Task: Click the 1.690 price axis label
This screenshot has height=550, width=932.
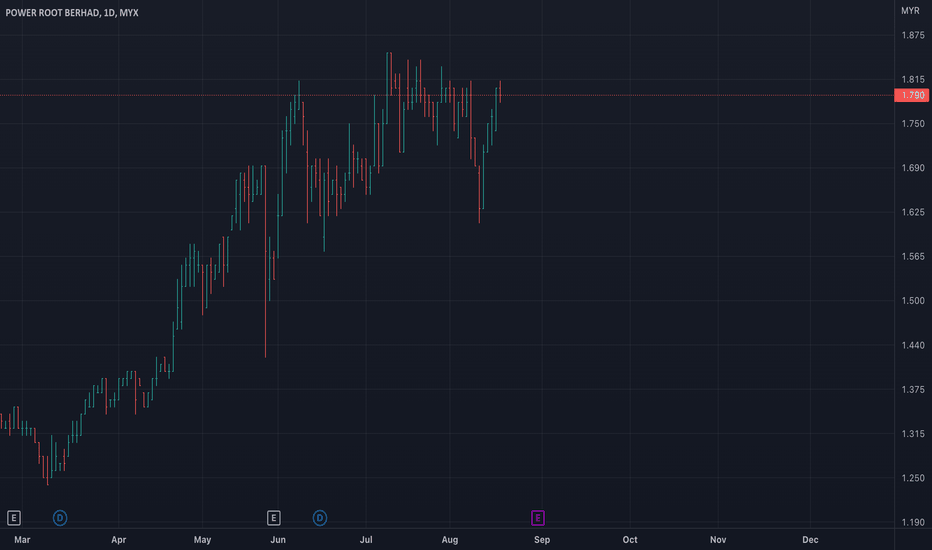Action: 913,168
